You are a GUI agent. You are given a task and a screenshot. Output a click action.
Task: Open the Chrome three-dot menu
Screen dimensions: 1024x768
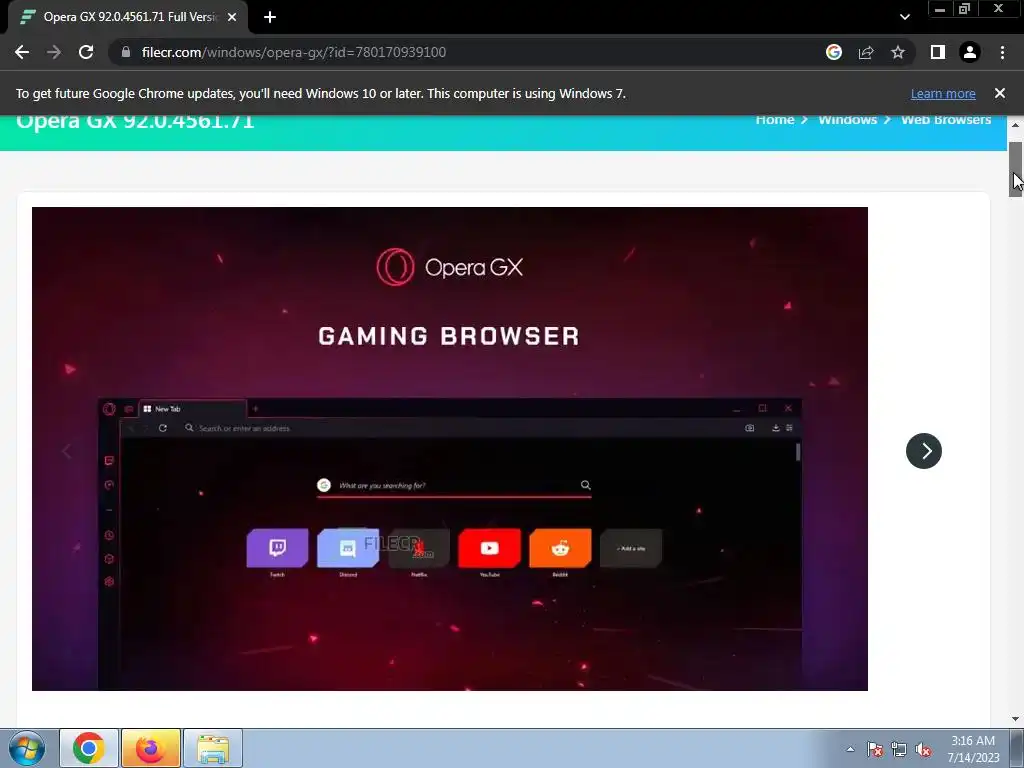click(1002, 52)
